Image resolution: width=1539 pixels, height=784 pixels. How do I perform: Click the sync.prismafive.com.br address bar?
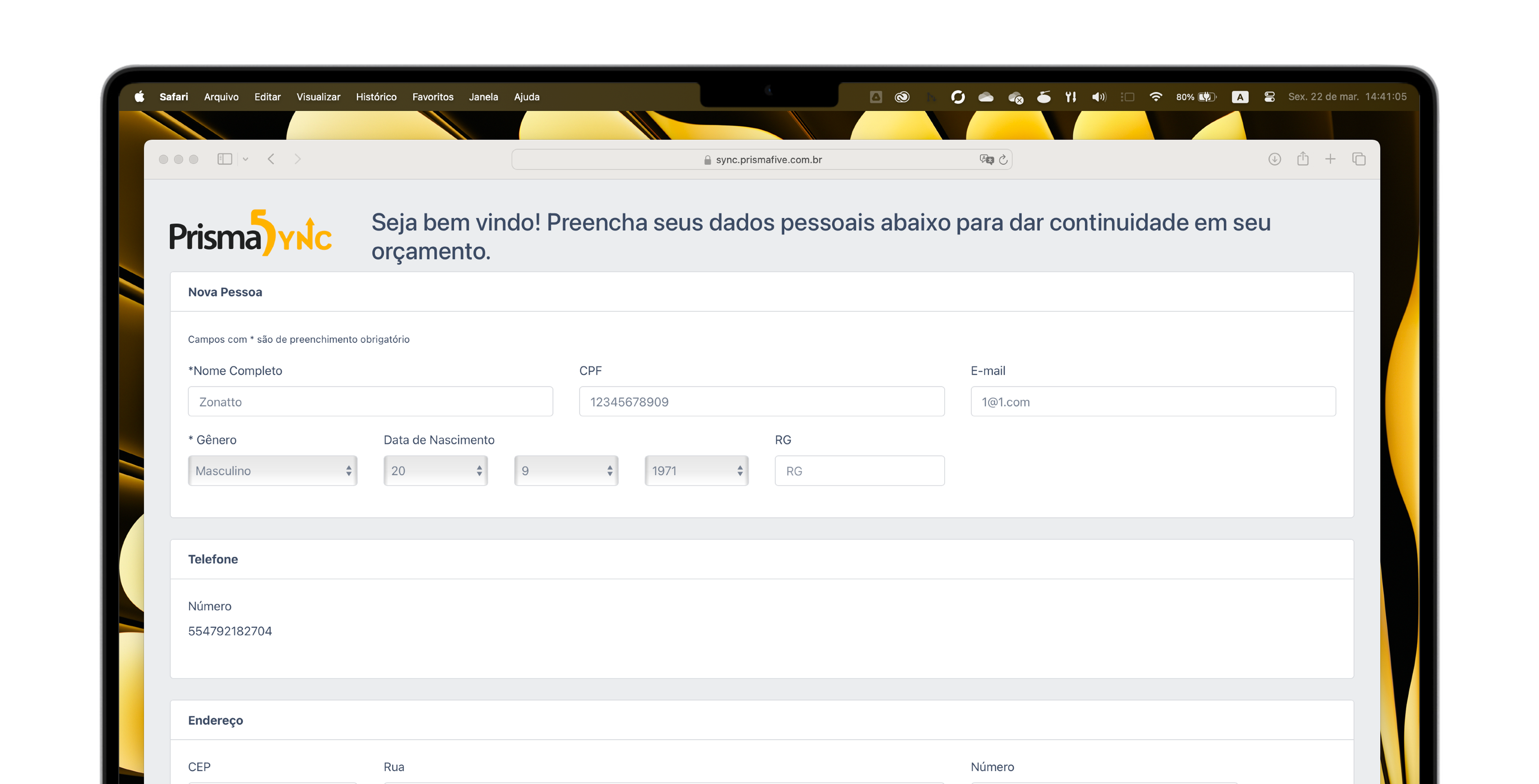(x=762, y=160)
